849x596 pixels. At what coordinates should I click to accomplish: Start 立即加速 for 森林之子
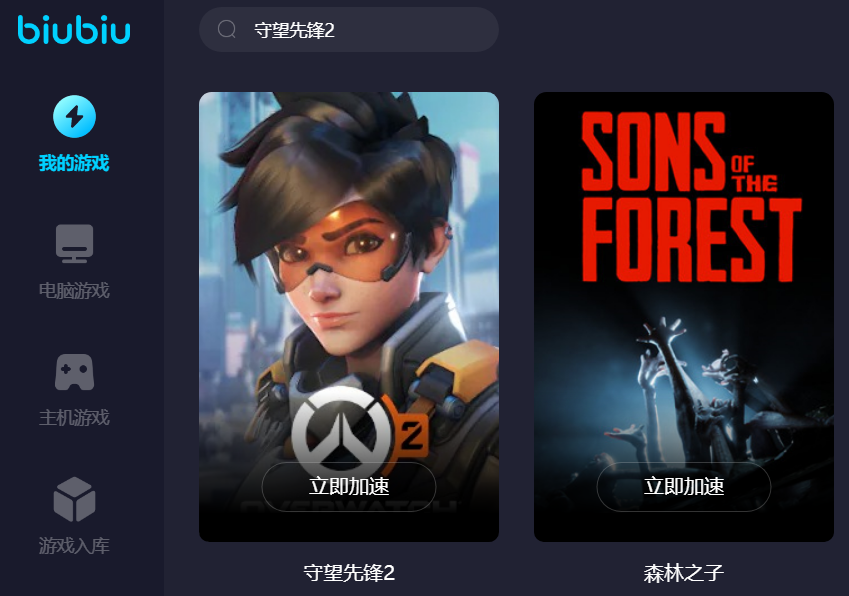click(684, 487)
